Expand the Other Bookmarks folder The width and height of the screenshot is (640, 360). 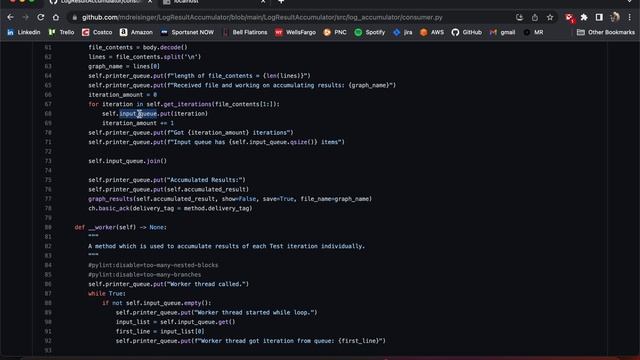[606, 32]
